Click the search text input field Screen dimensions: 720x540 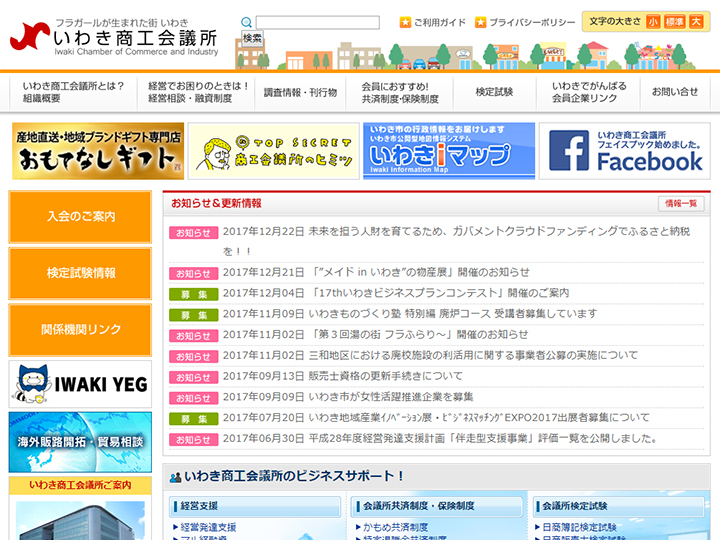click(317, 22)
